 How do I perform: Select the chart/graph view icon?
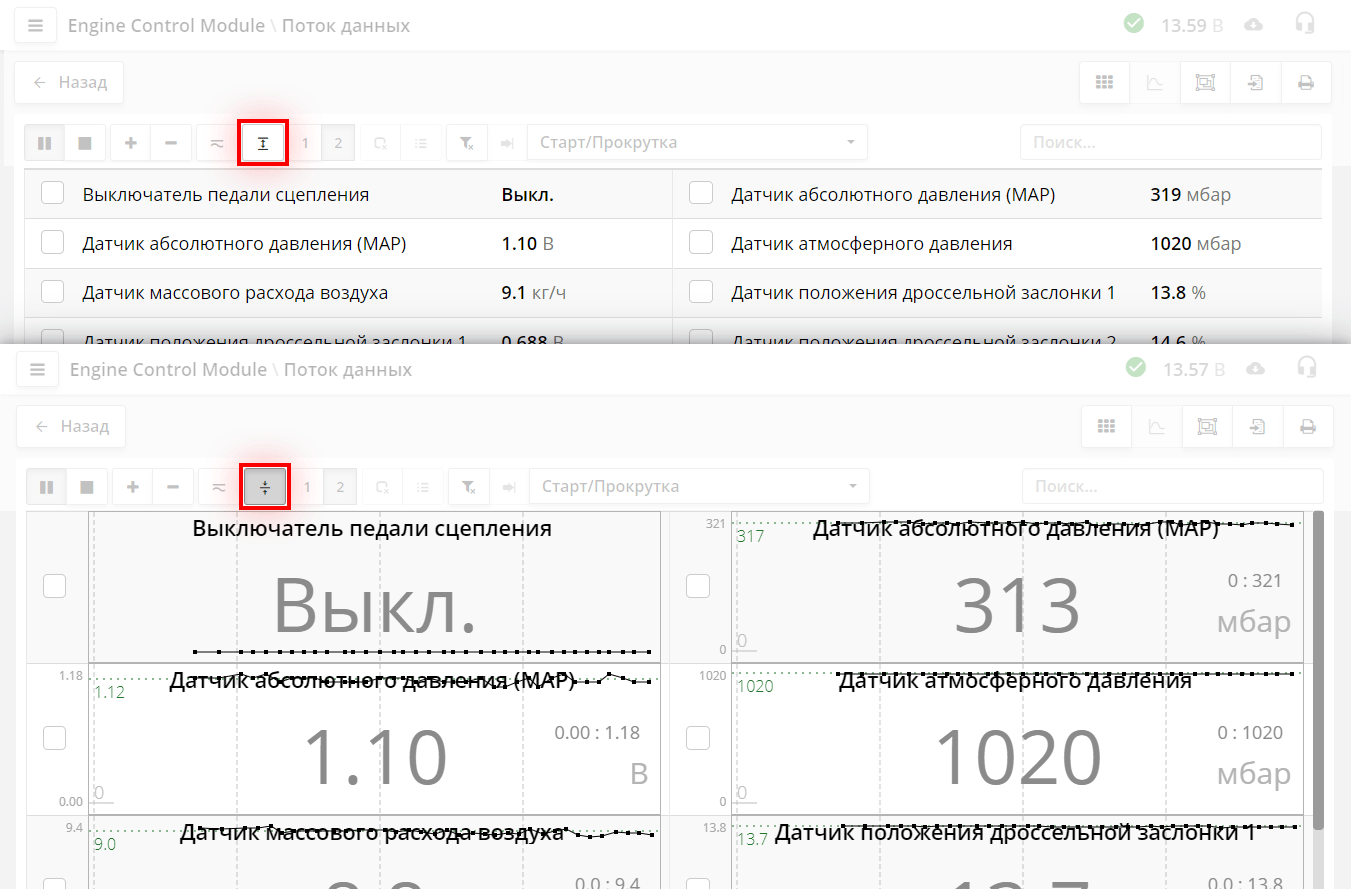[x=1155, y=82]
